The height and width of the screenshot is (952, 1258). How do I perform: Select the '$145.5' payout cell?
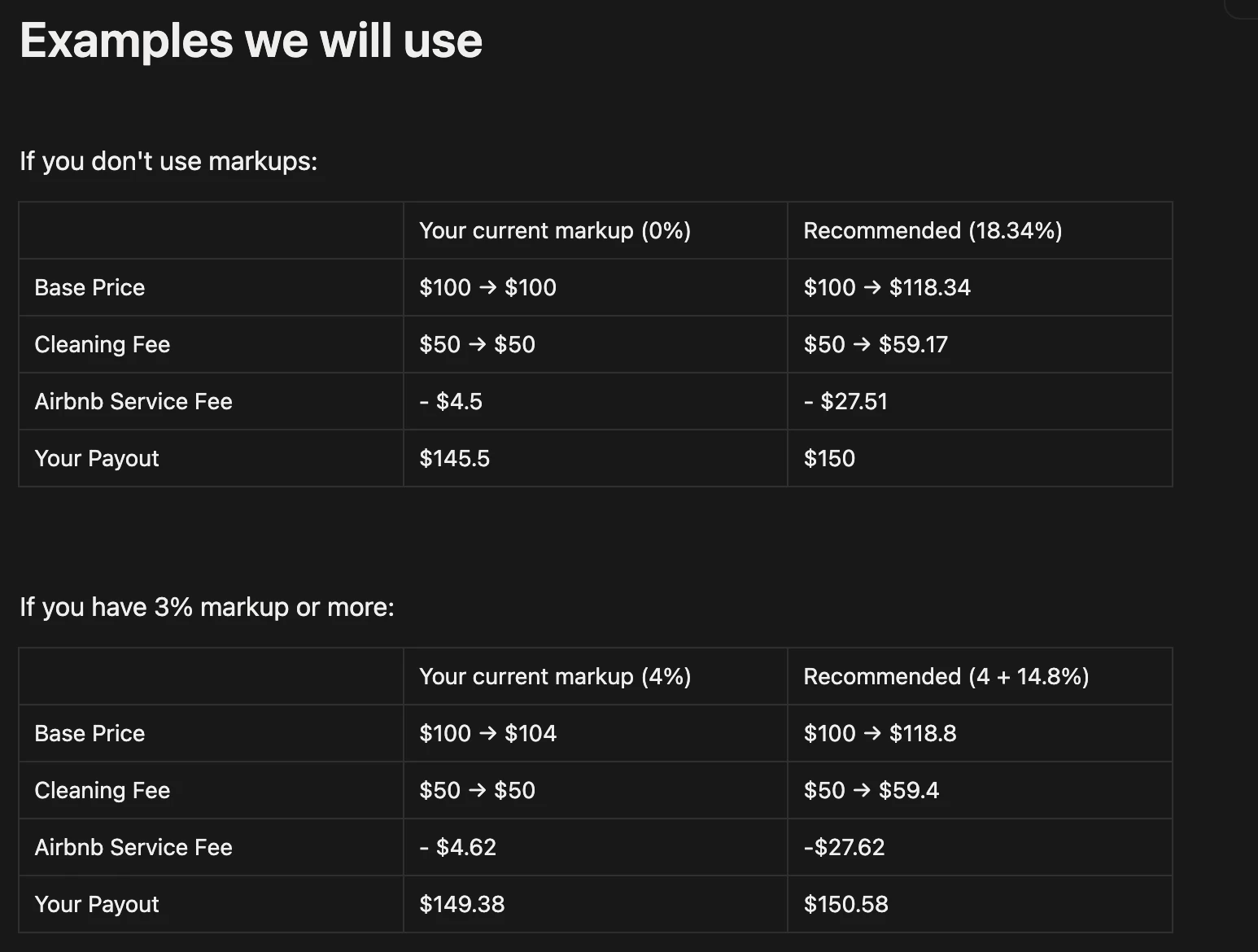pos(454,459)
